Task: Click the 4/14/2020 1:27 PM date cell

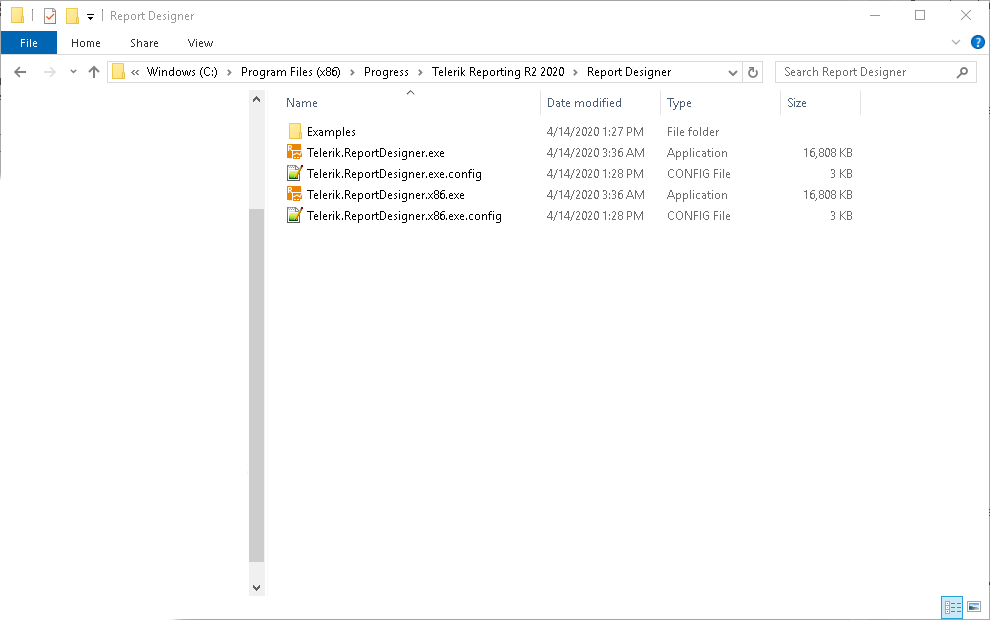Action: (595, 131)
